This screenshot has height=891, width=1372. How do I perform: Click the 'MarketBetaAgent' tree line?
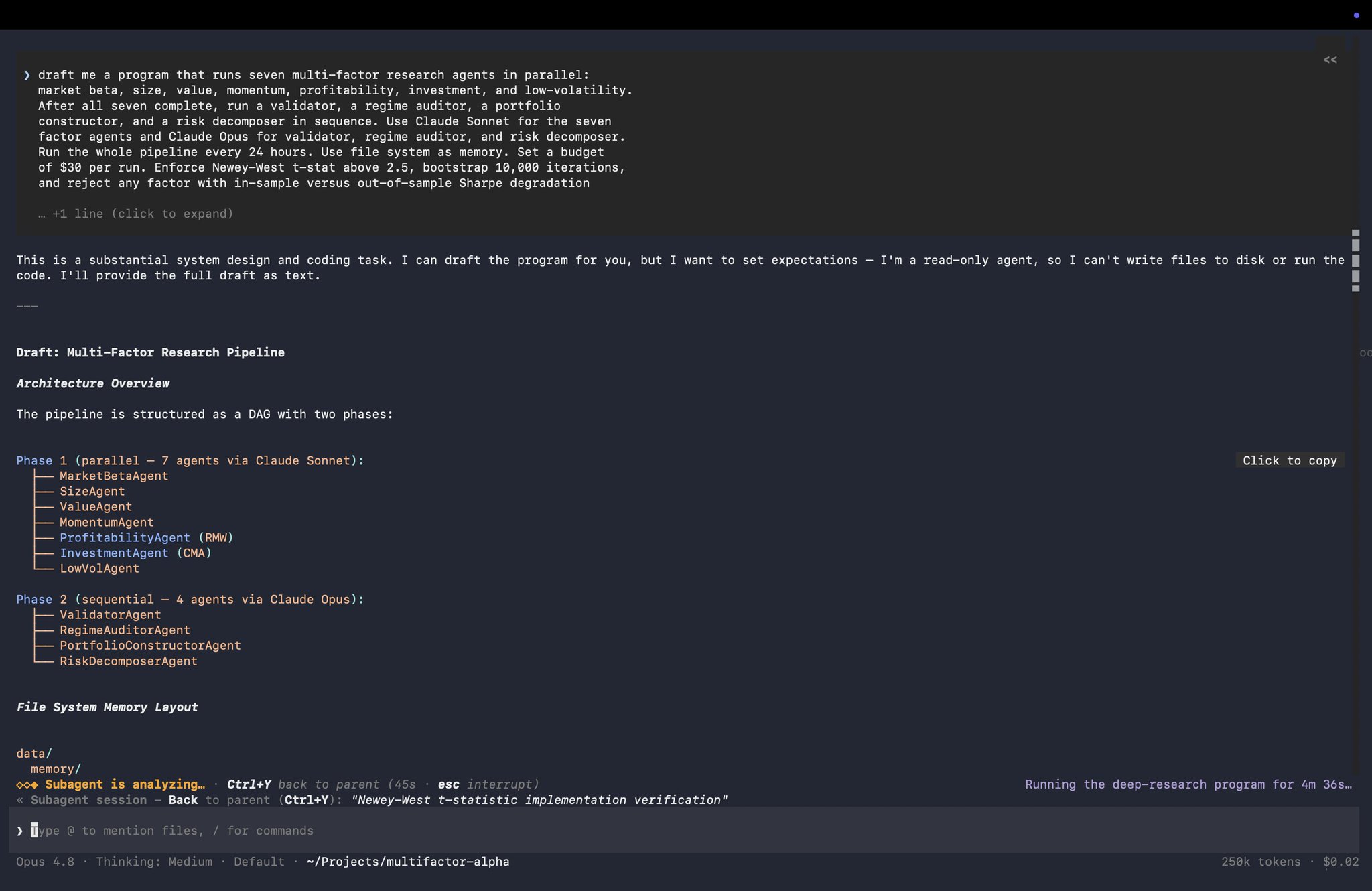pyautogui.click(x=114, y=476)
